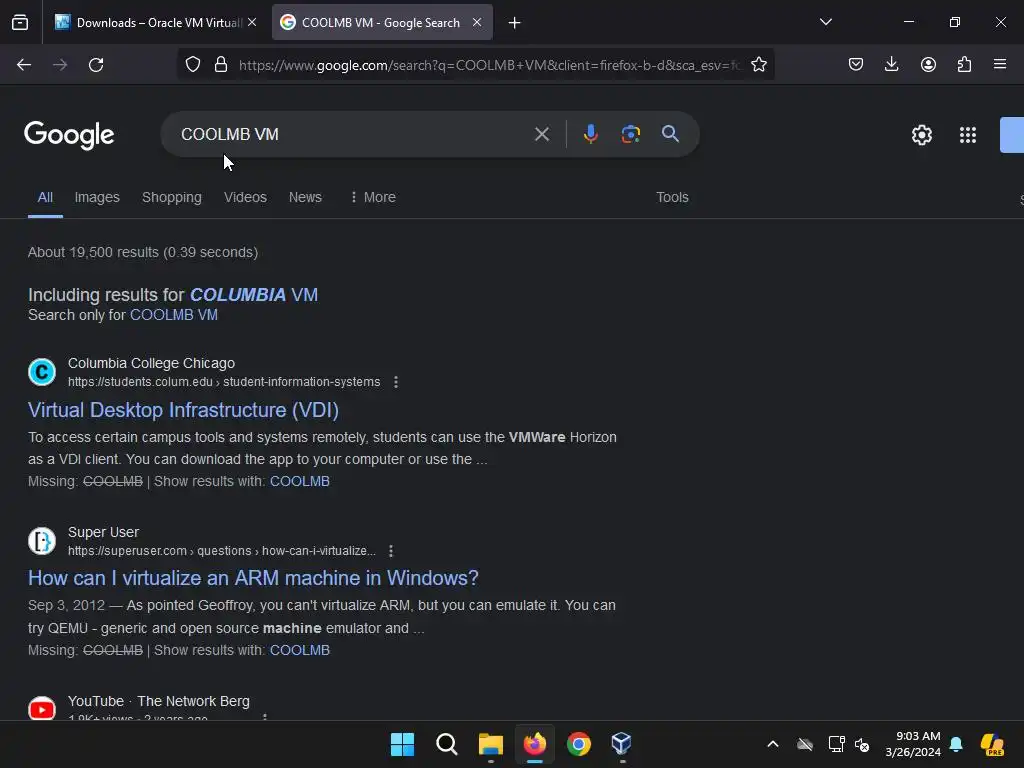Image resolution: width=1024 pixels, height=768 pixels.
Task: Open the Google apps grid
Action: tap(968, 135)
